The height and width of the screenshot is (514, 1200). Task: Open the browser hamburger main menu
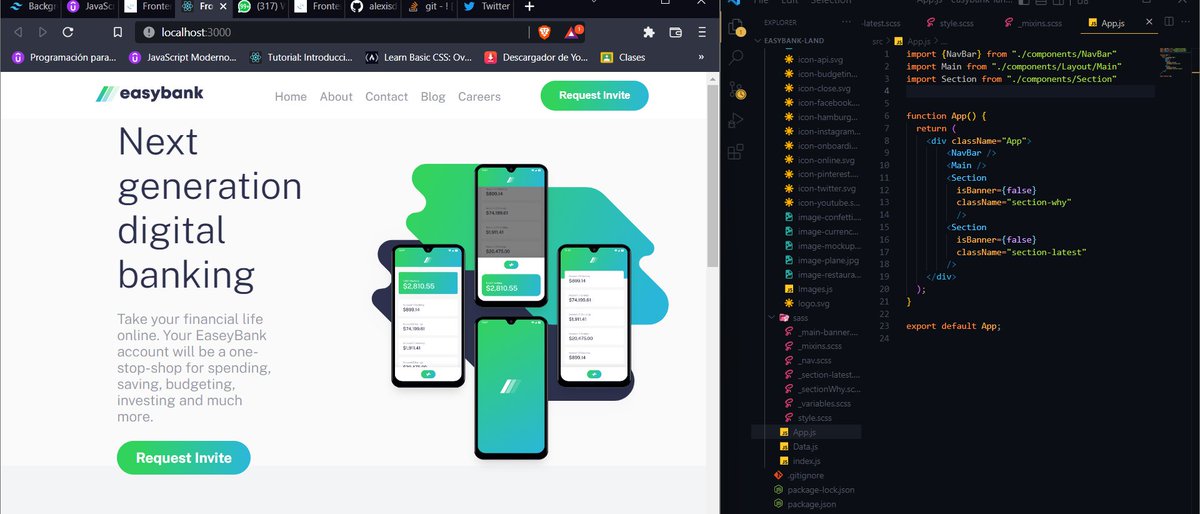pos(701,32)
